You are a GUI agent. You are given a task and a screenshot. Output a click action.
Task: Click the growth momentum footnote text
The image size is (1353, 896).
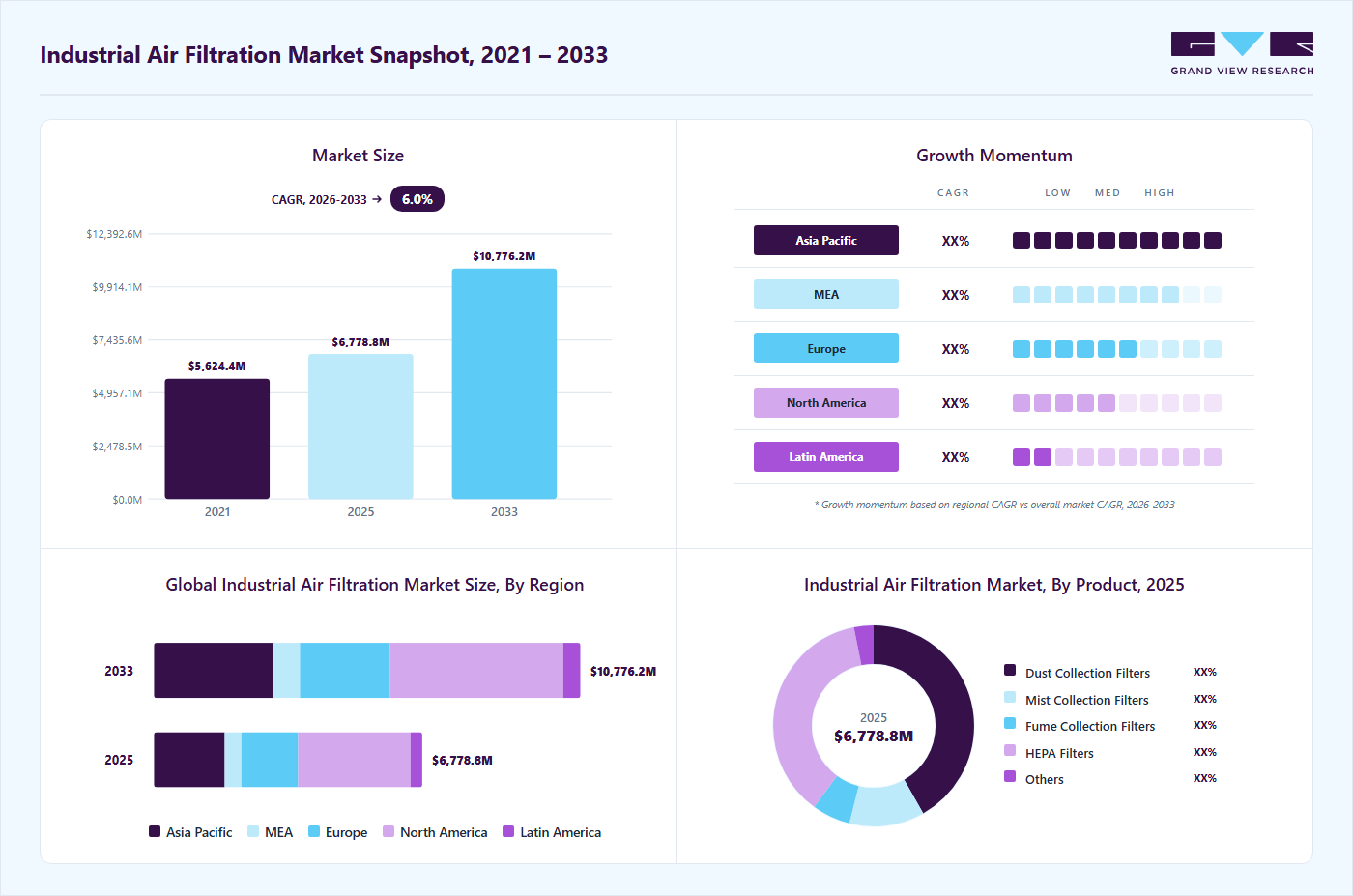point(994,505)
